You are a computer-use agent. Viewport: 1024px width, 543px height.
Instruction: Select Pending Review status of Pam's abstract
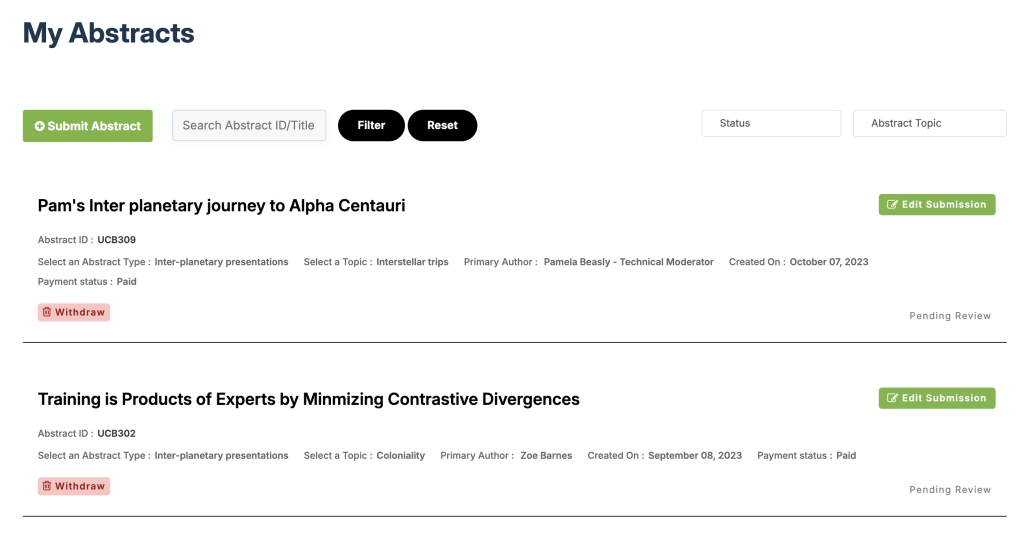tap(950, 316)
